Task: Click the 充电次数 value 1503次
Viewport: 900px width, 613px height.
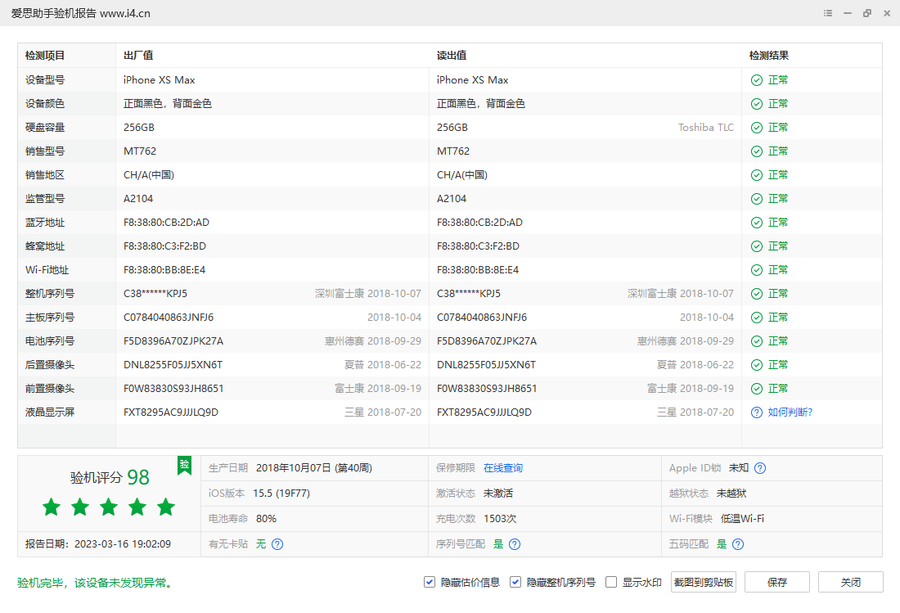Action: [500, 518]
